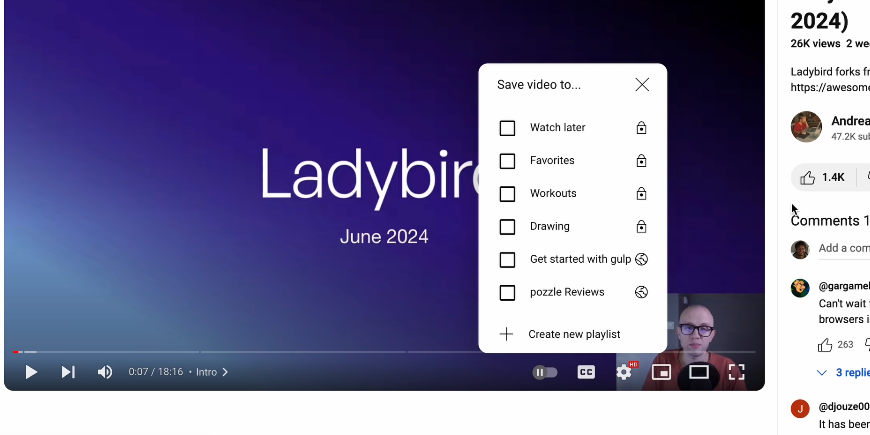870x435 pixels.
Task: Open the channel avatar of Andreas
Action: (x=806, y=127)
